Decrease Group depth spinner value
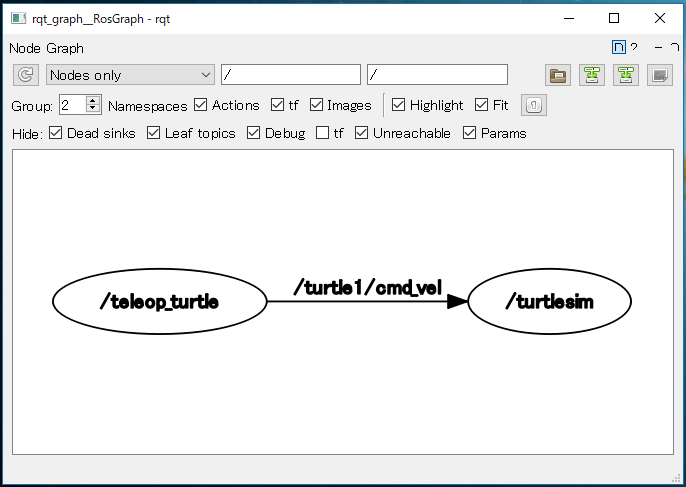 pyautogui.click(x=93, y=109)
